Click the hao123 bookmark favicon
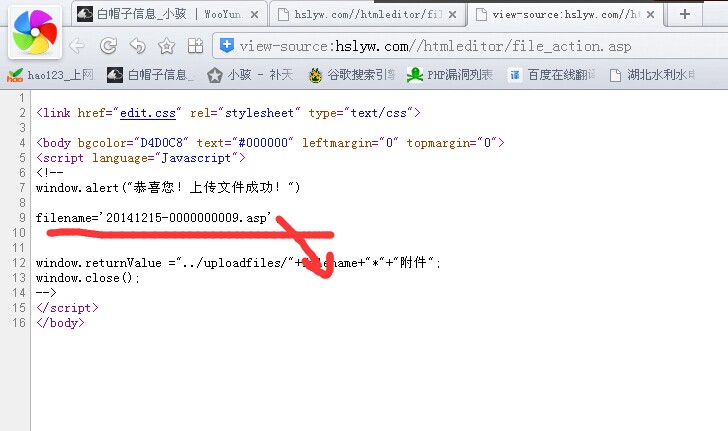 click(x=15, y=75)
